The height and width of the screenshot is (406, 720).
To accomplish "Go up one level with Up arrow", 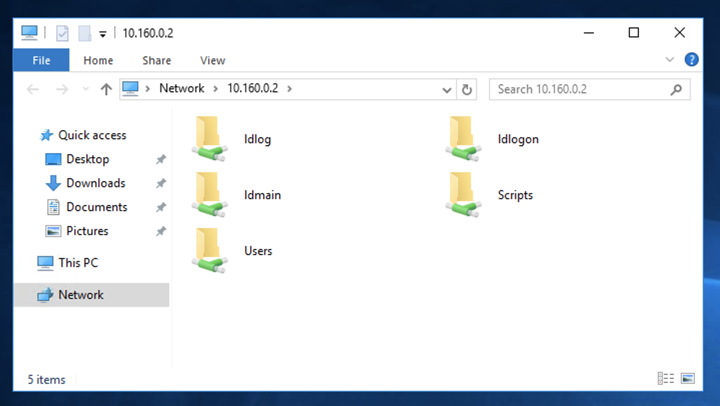I will pyautogui.click(x=106, y=89).
